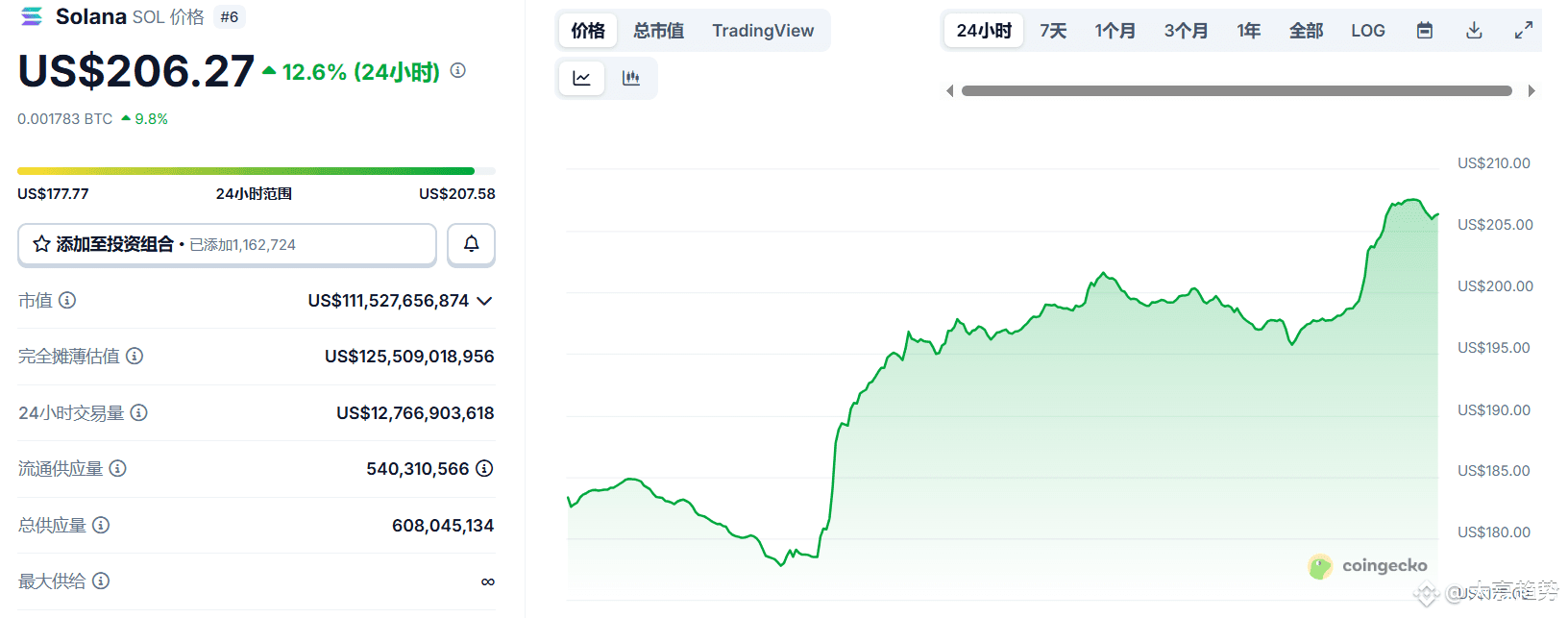Viewport: 1568px width, 618px height.
Task: Expand chart to fullscreen
Action: pyautogui.click(x=1524, y=31)
